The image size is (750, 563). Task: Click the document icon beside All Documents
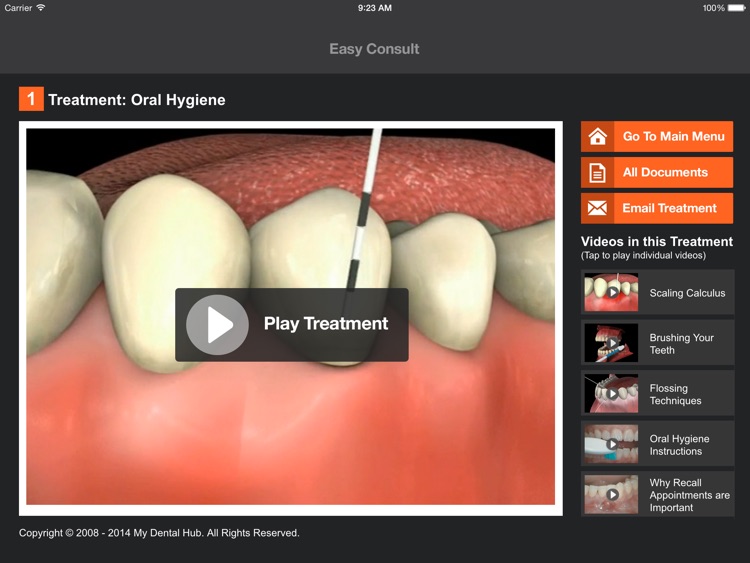598,173
